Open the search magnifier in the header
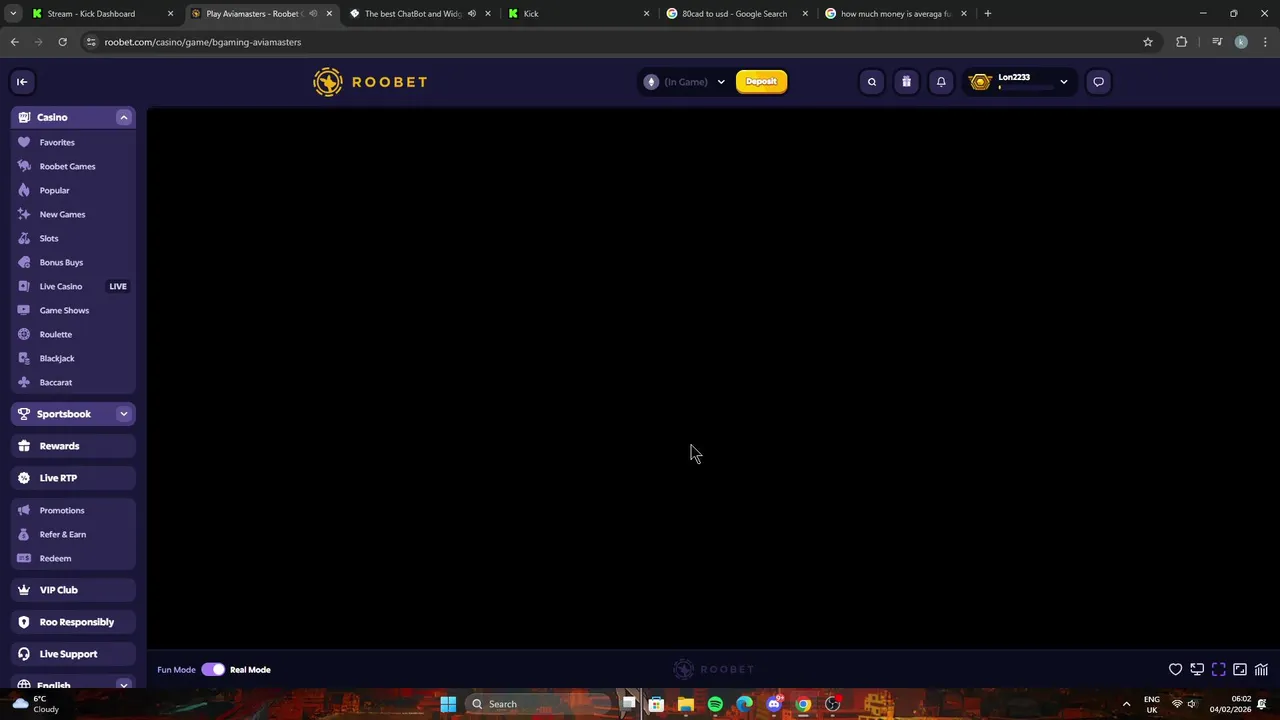Viewport: 1280px width, 720px height. pos(872,82)
